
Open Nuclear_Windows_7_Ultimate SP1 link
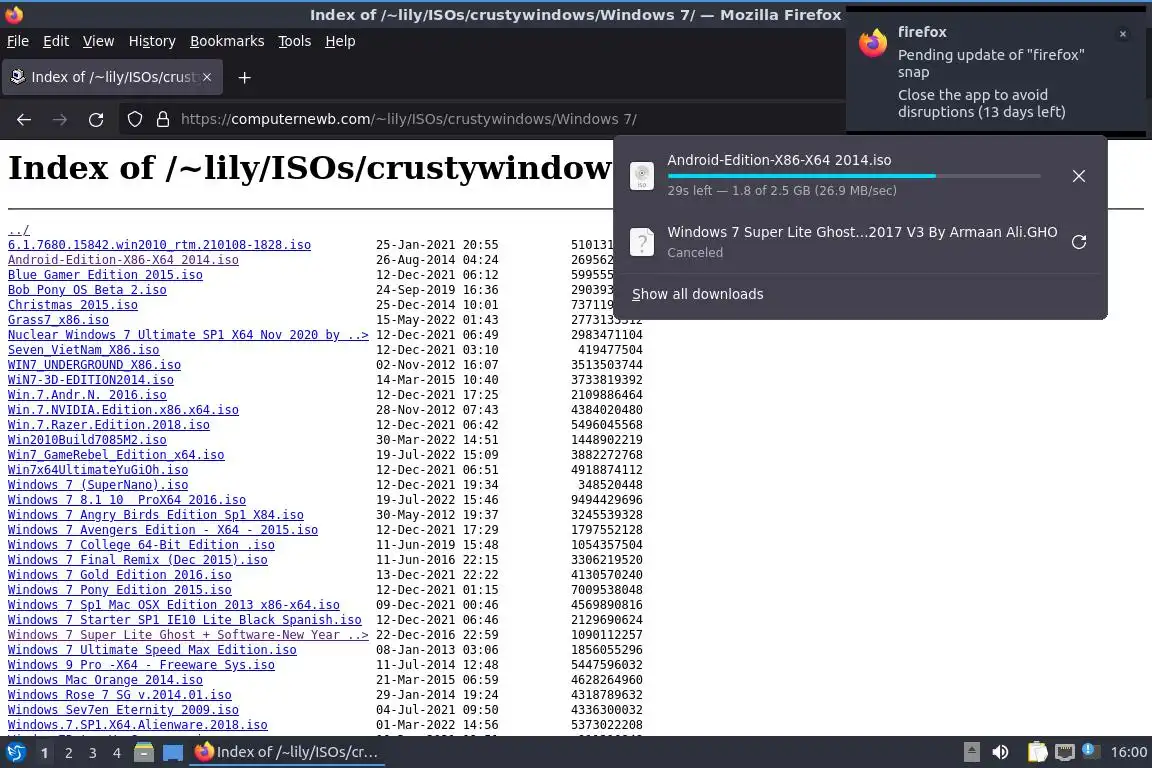click(188, 334)
